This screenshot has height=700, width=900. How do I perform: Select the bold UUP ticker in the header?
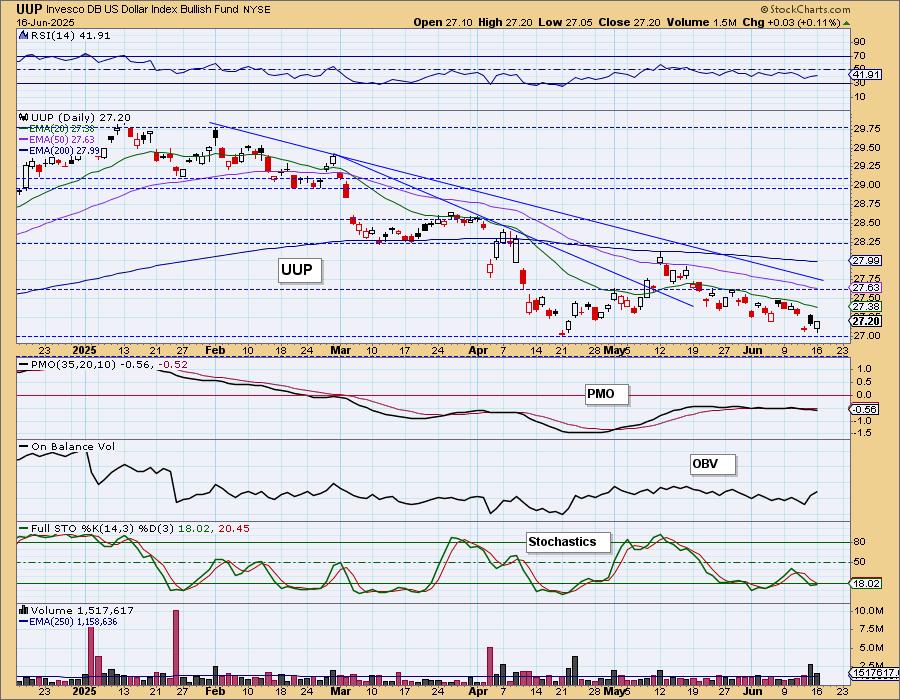(x=28, y=9)
